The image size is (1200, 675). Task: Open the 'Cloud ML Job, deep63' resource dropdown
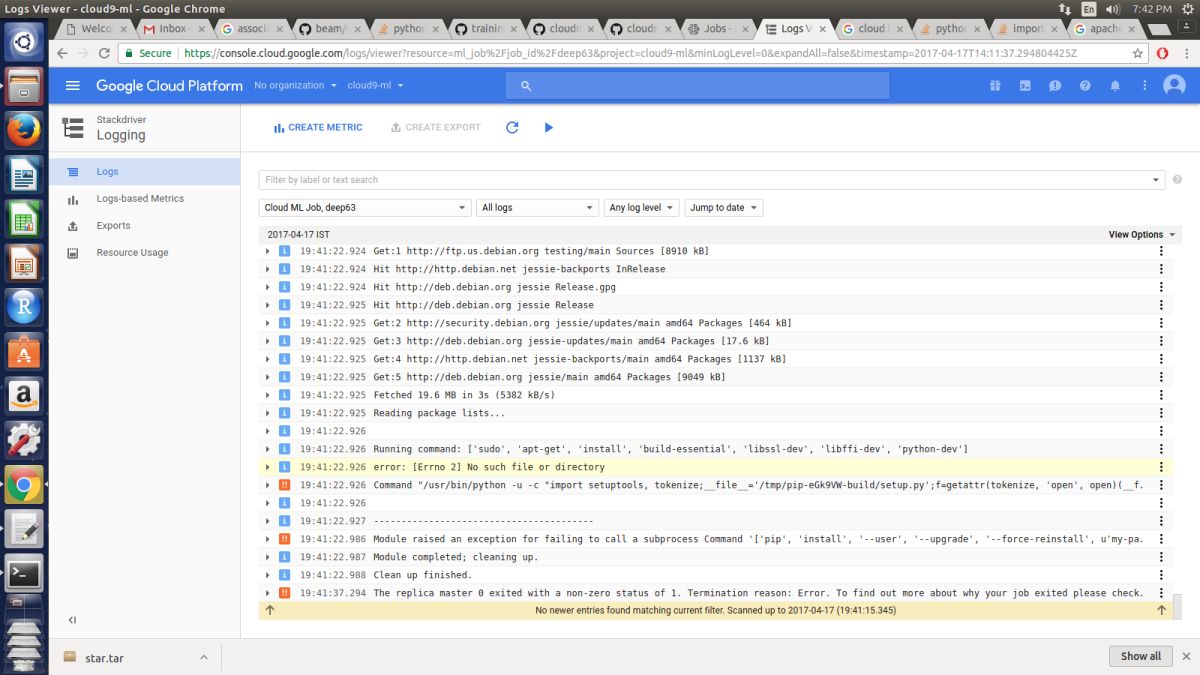(x=365, y=208)
